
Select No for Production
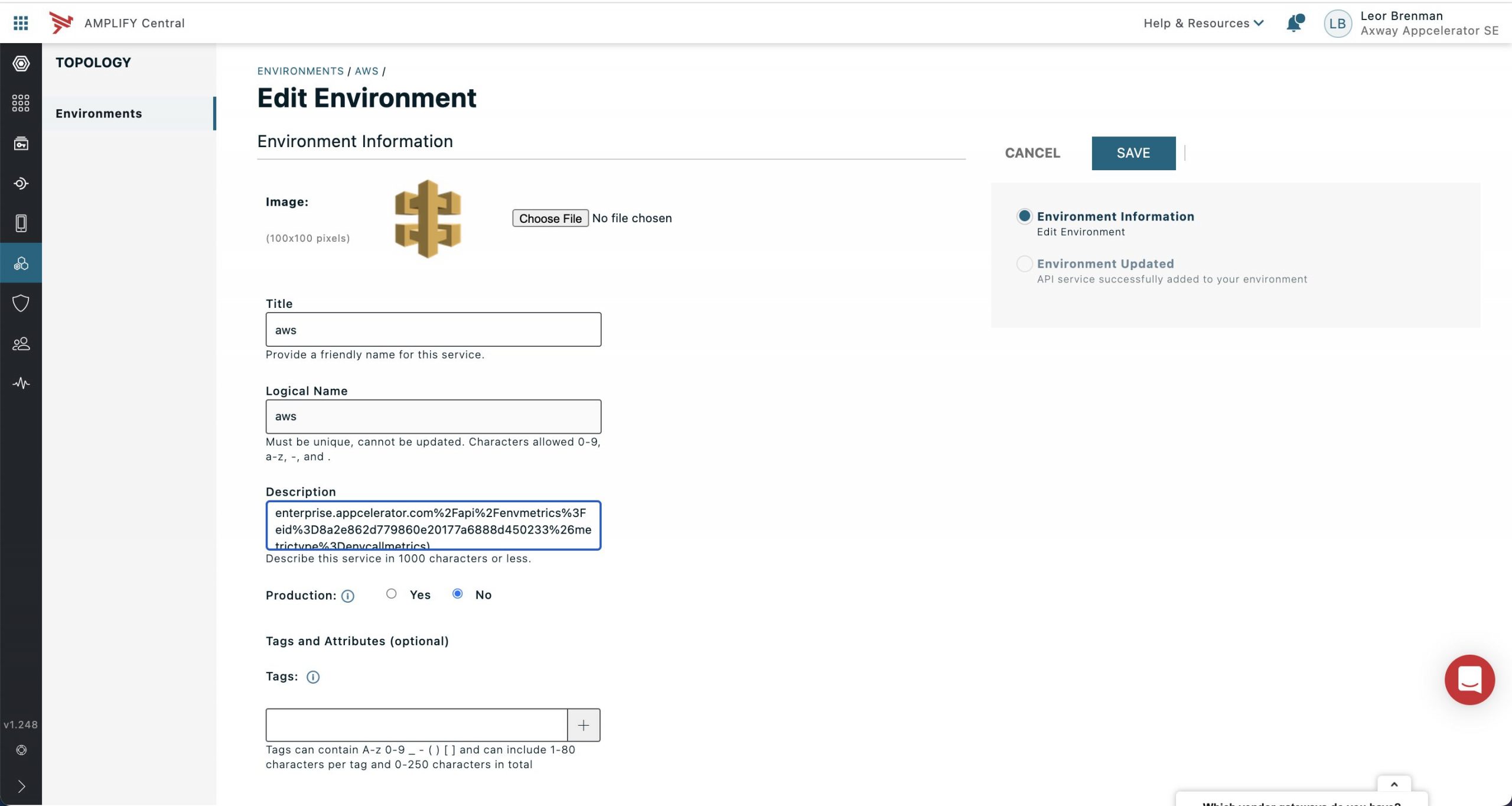click(x=458, y=594)
